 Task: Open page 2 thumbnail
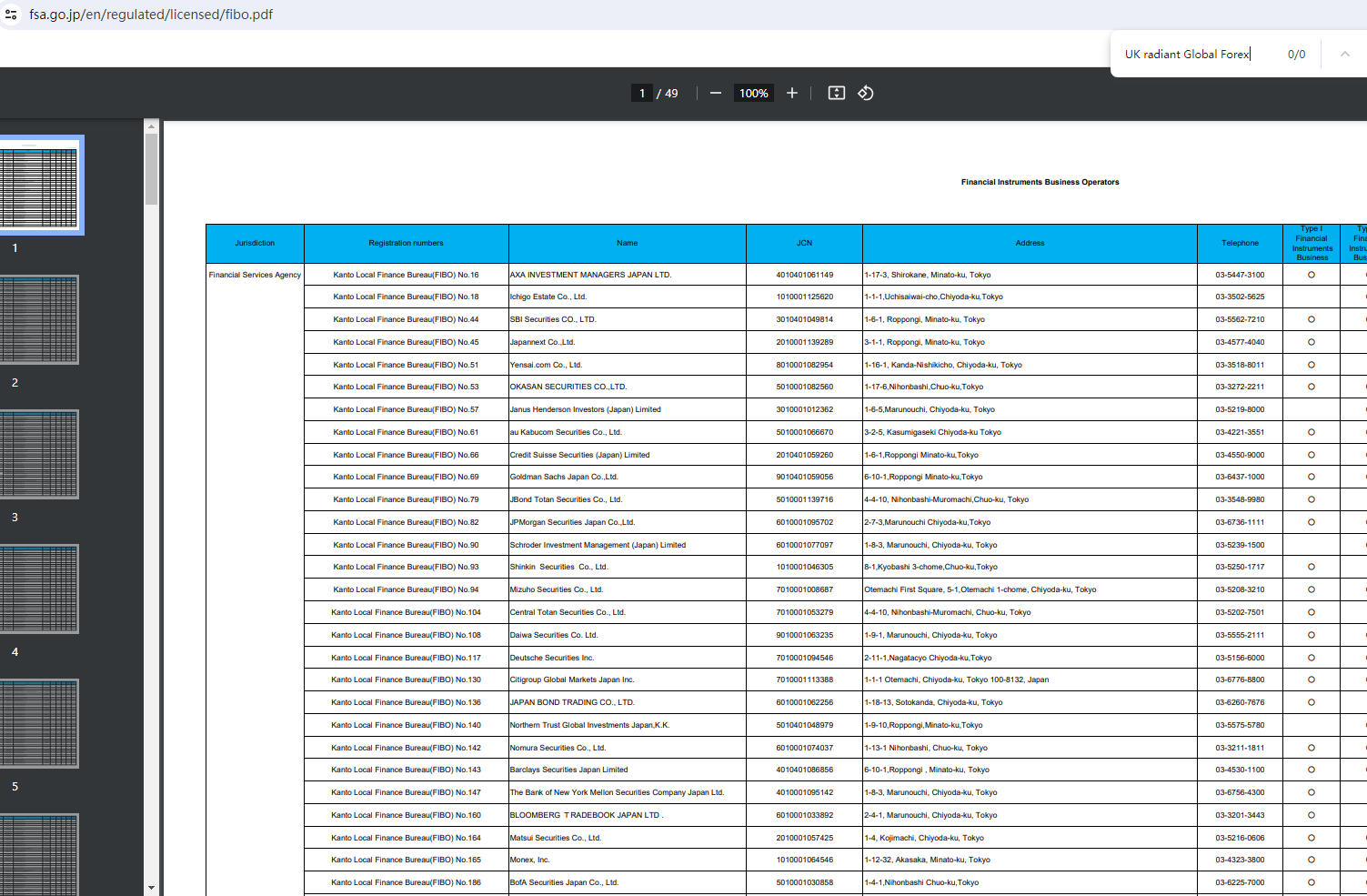39,319
